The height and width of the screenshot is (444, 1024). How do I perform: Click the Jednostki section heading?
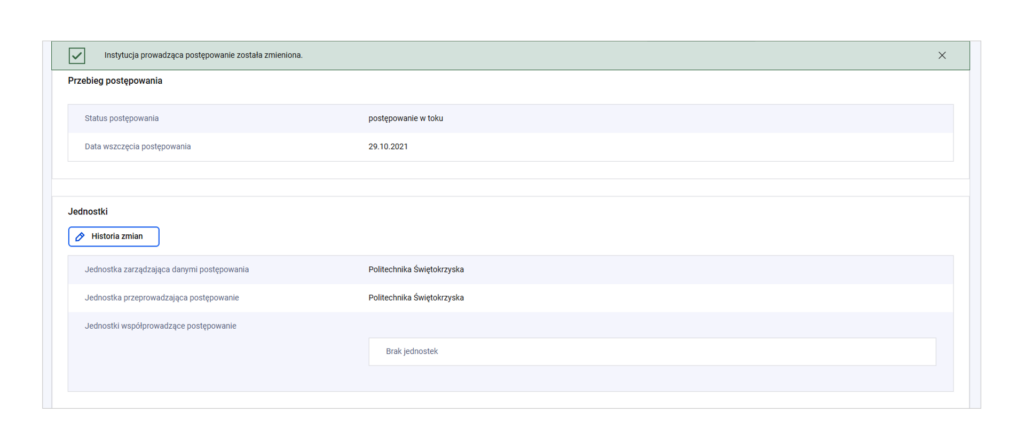click(88, 212)
